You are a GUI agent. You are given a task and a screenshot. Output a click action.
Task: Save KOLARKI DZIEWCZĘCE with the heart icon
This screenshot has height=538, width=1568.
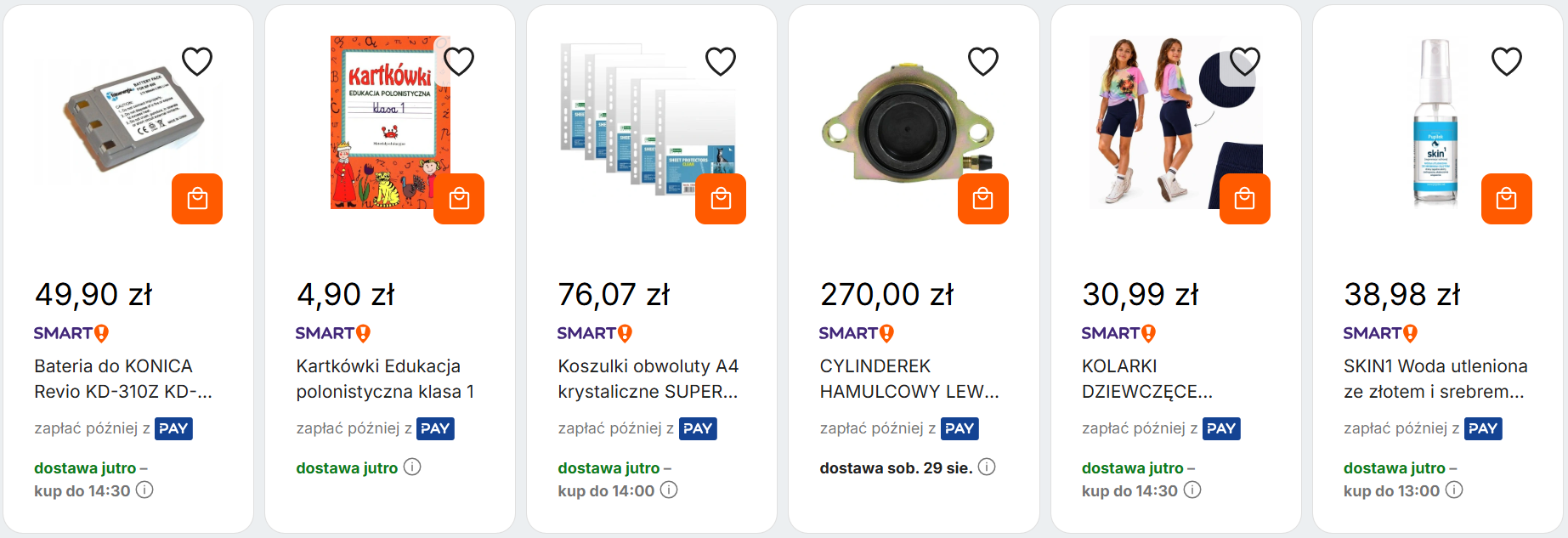click(x=1245, y=61)
